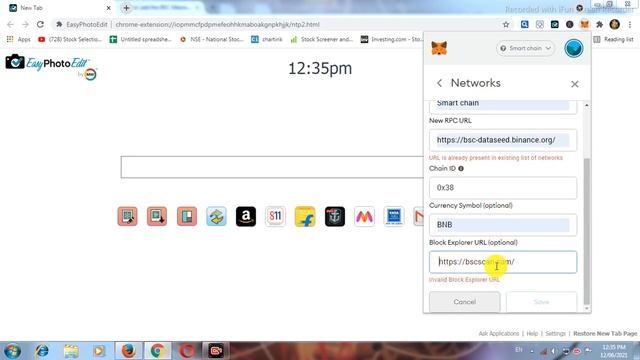Screen dimensions: 640x360
Task: Click Restore New Tab Page
Action: [x=605, y=333]
